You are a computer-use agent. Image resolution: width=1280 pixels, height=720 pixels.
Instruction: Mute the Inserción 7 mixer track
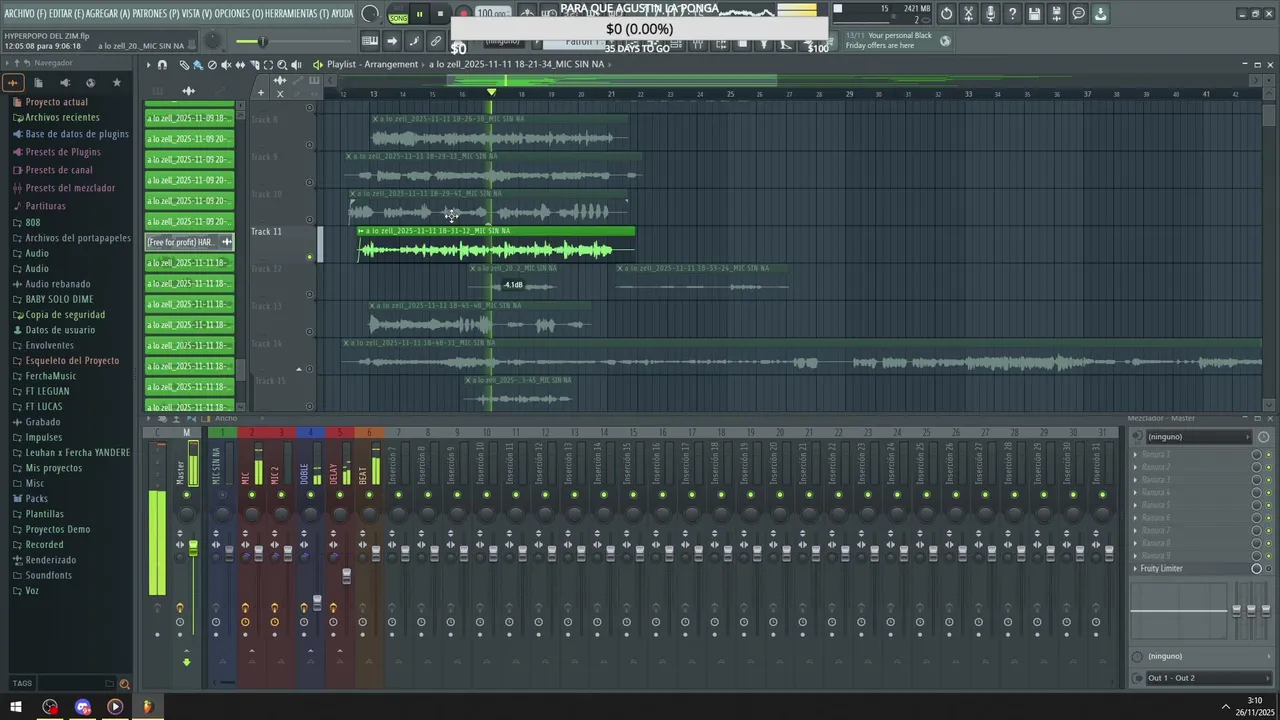(x=398, y=495)
